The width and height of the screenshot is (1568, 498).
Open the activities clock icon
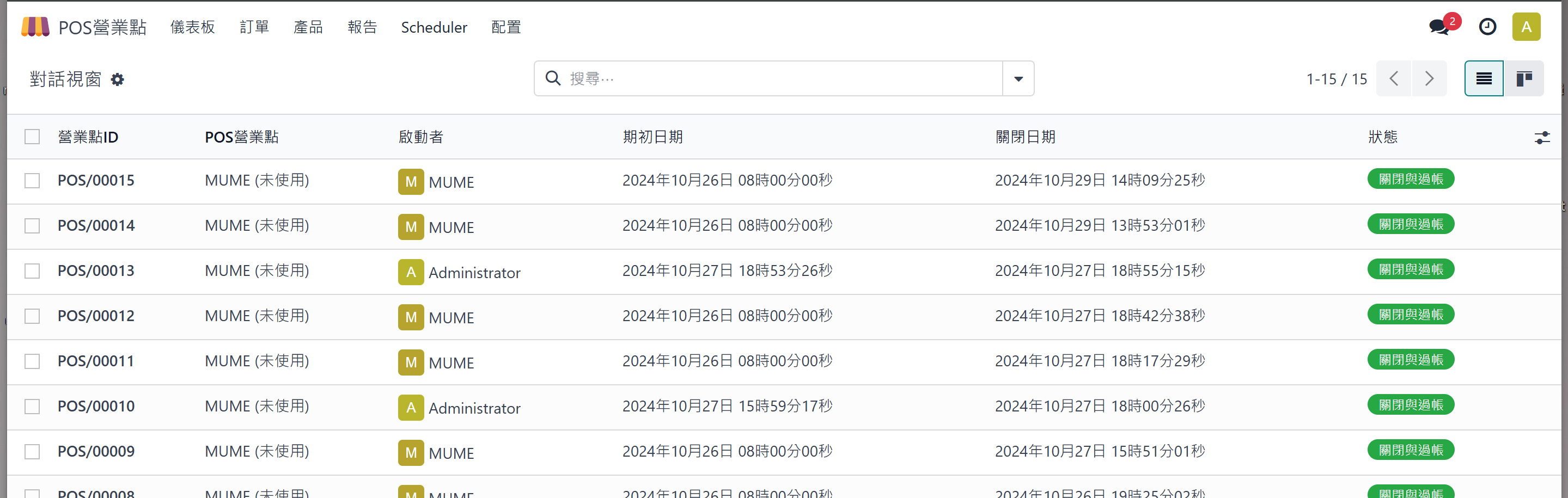1487,27
